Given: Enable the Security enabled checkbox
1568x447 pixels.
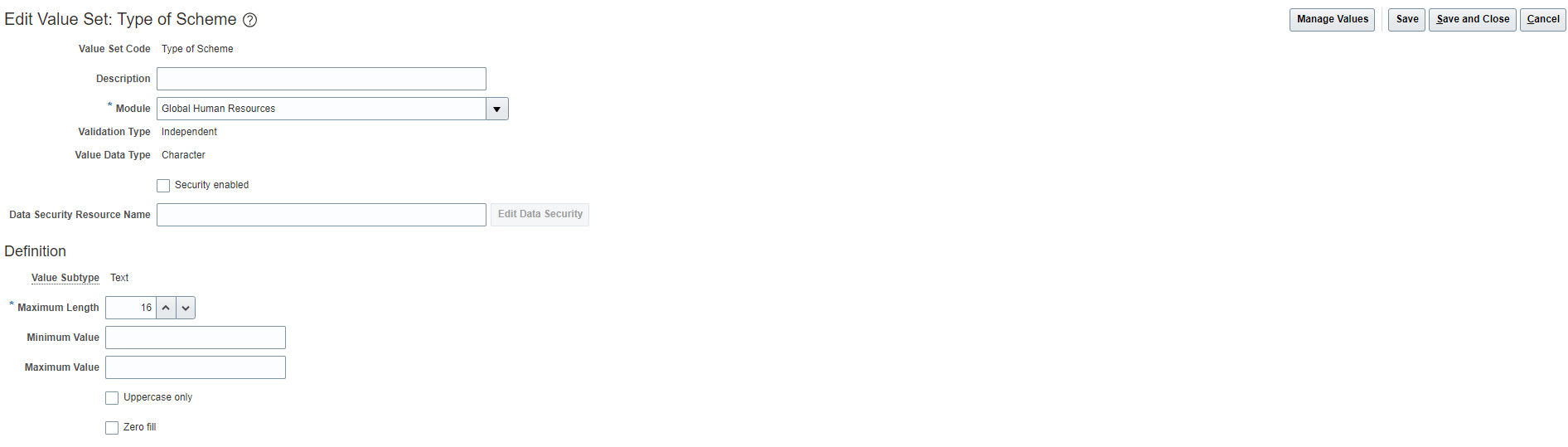Looking at the screenshot, I should (x=163, y=186).
